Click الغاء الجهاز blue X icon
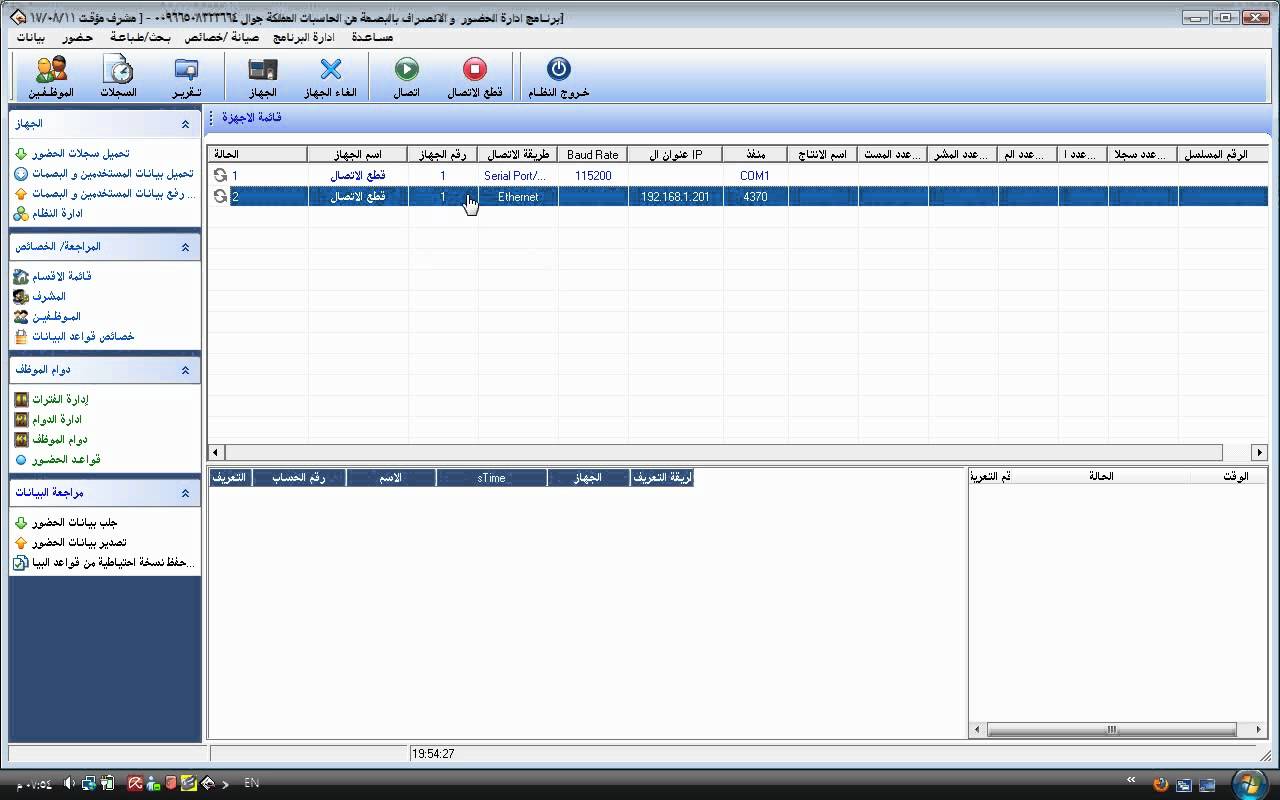 [330, 69]
